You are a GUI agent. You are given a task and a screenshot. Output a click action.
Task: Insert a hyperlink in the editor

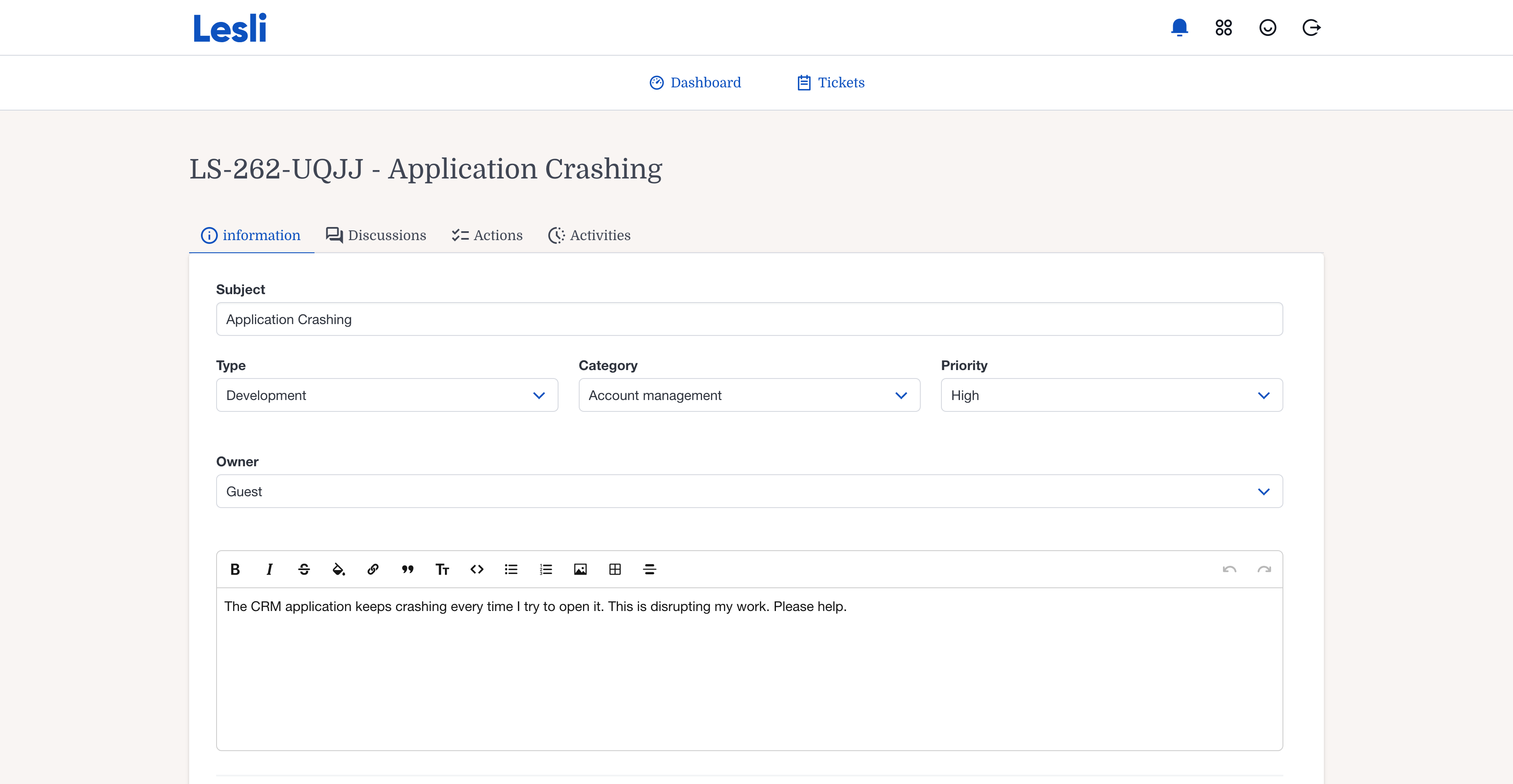pyautogui.click(x=373, y=569)
